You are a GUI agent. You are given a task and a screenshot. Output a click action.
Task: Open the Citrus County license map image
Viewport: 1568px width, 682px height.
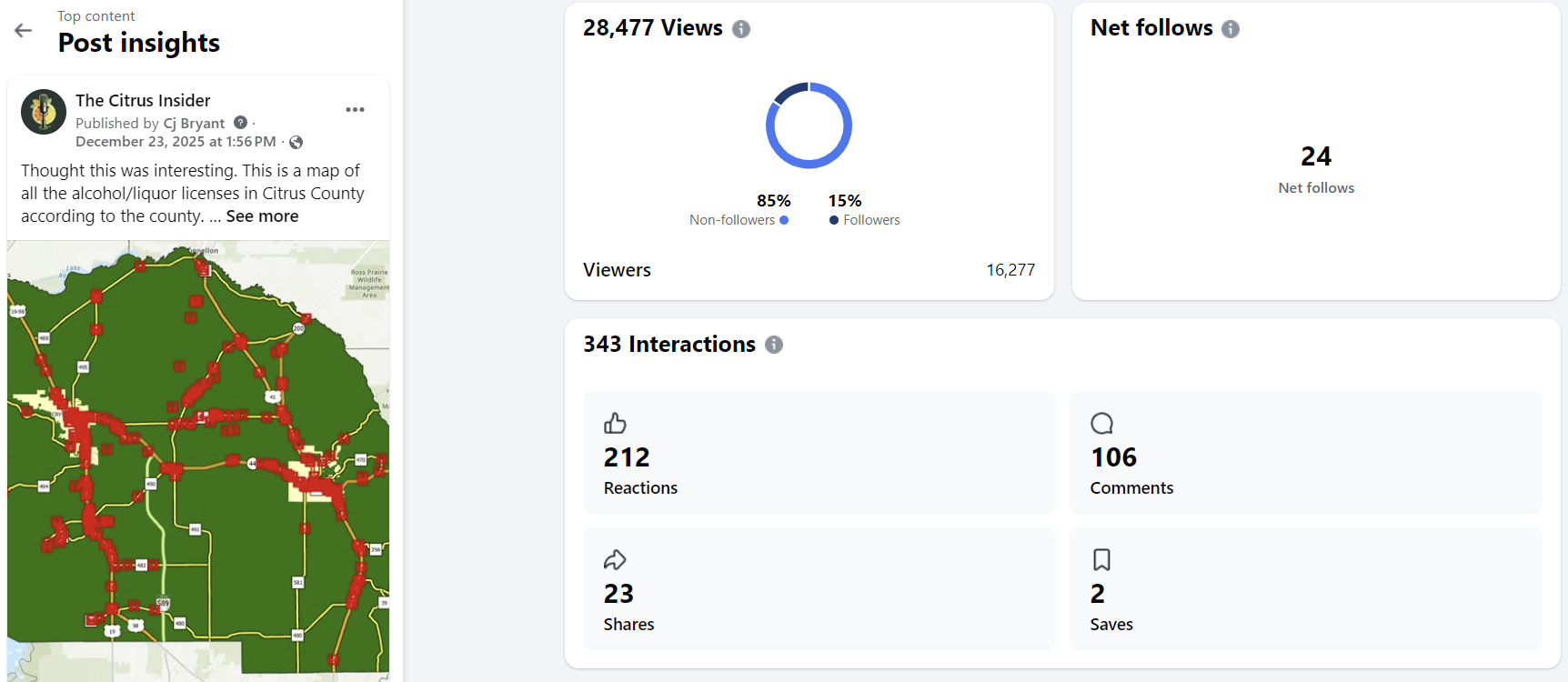[198, 459]
